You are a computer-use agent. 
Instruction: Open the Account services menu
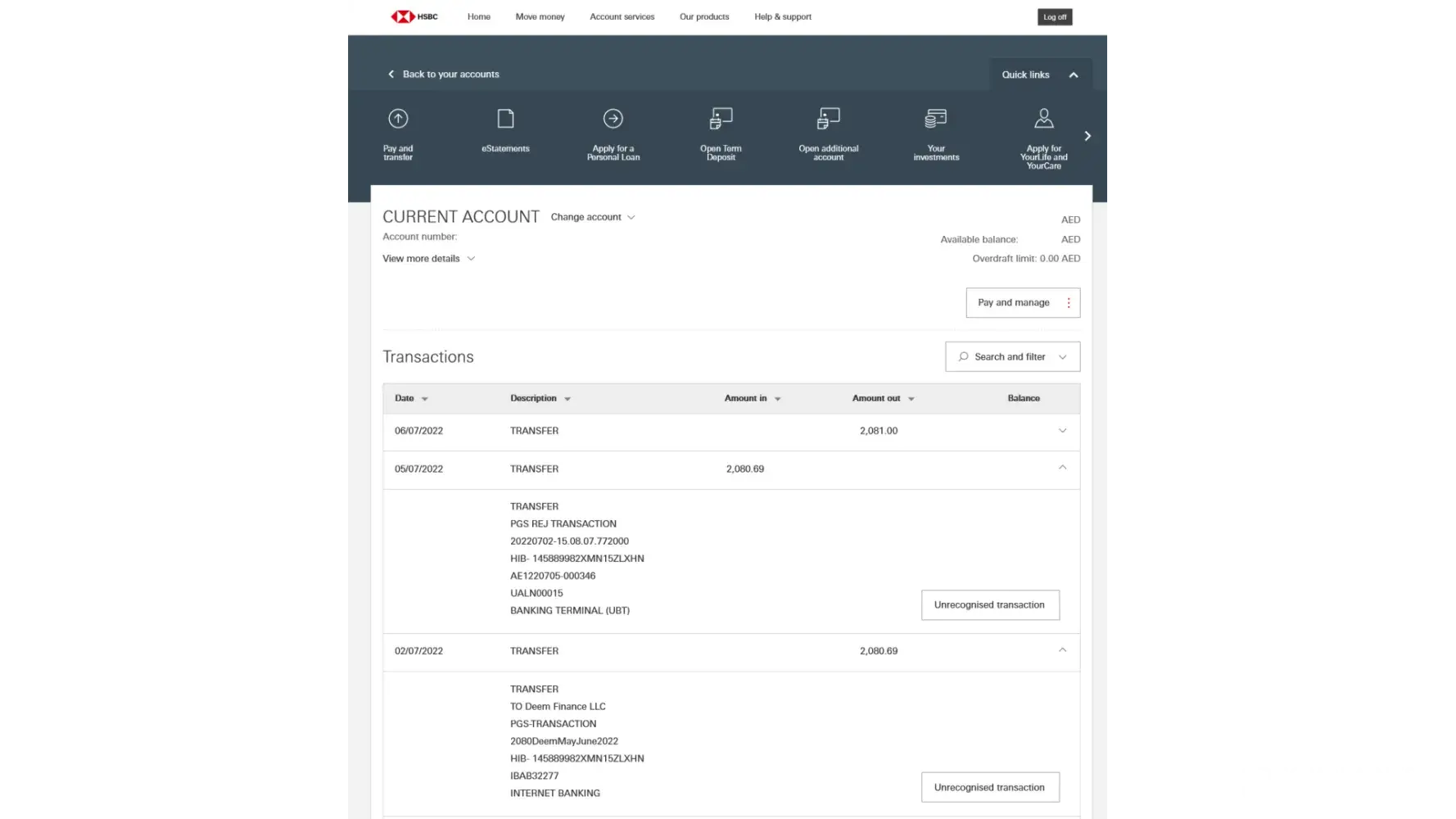pos(622,16)
